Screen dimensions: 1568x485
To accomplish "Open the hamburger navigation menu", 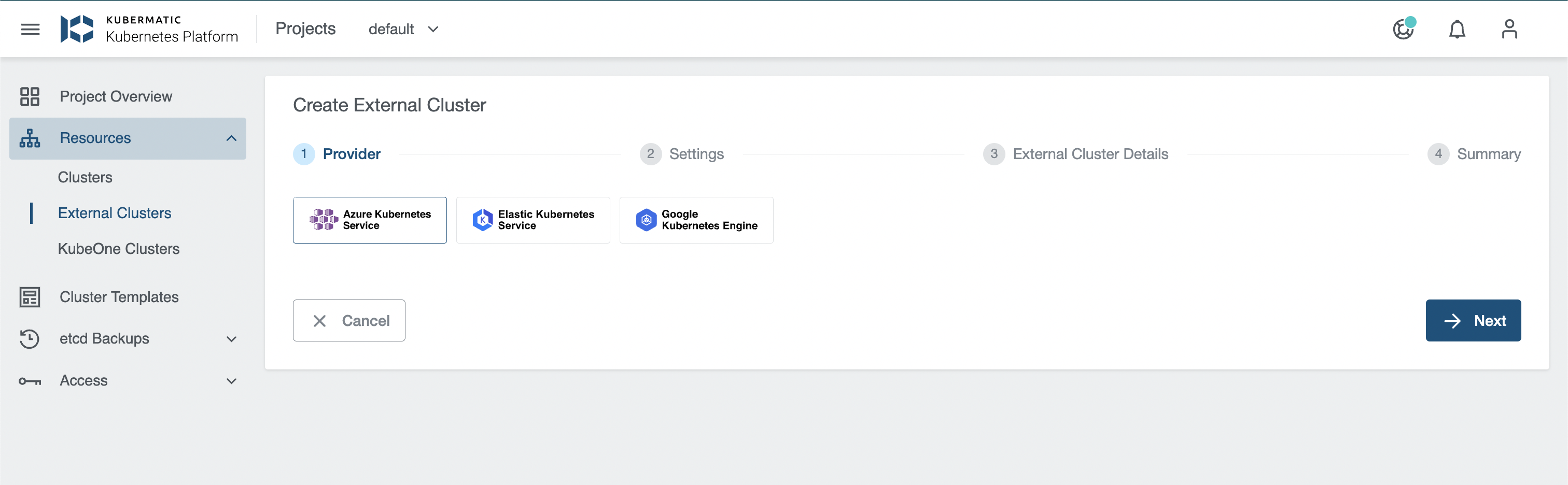I will click(x=30, y=28).
